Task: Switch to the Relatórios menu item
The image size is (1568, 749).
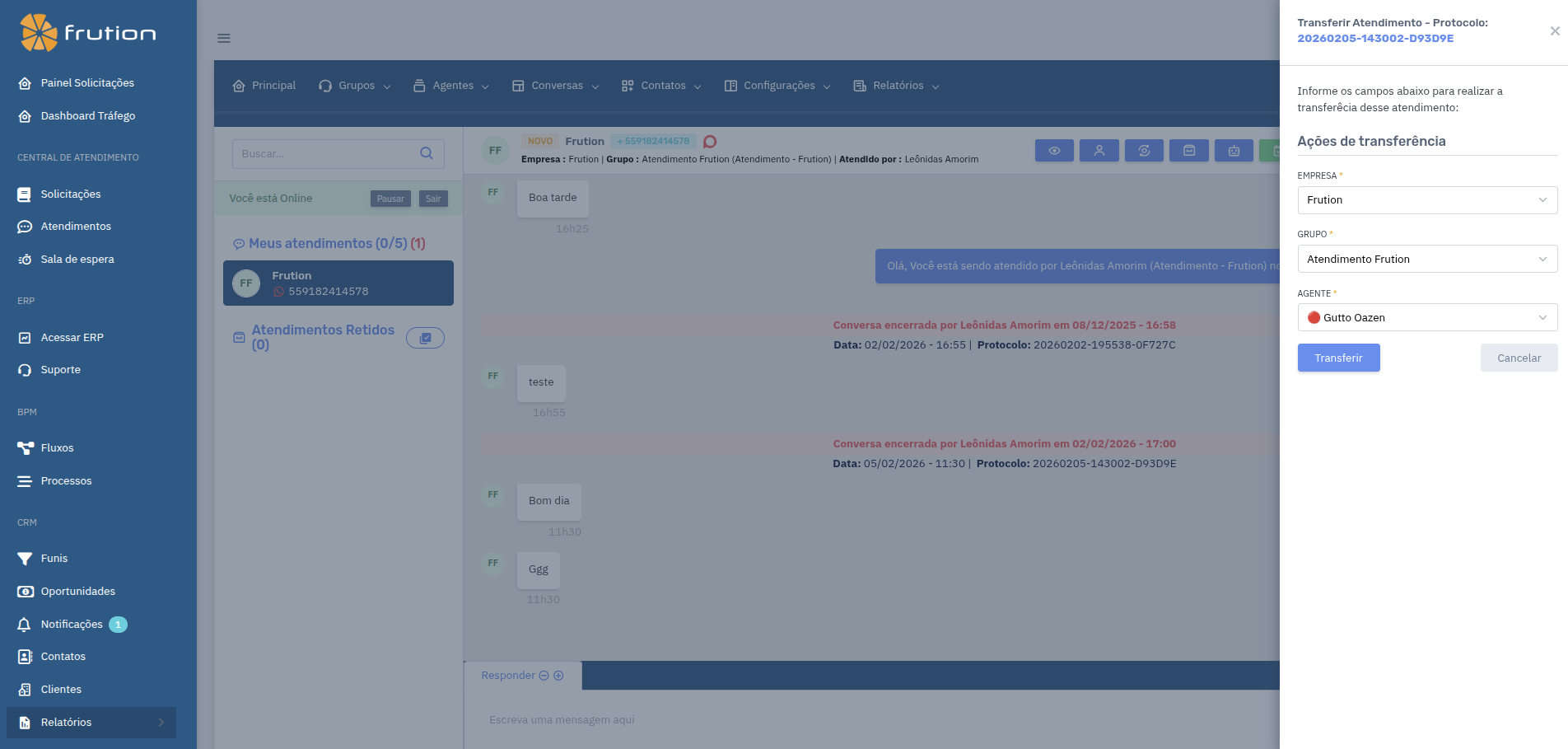Action: tap(895, 85)
